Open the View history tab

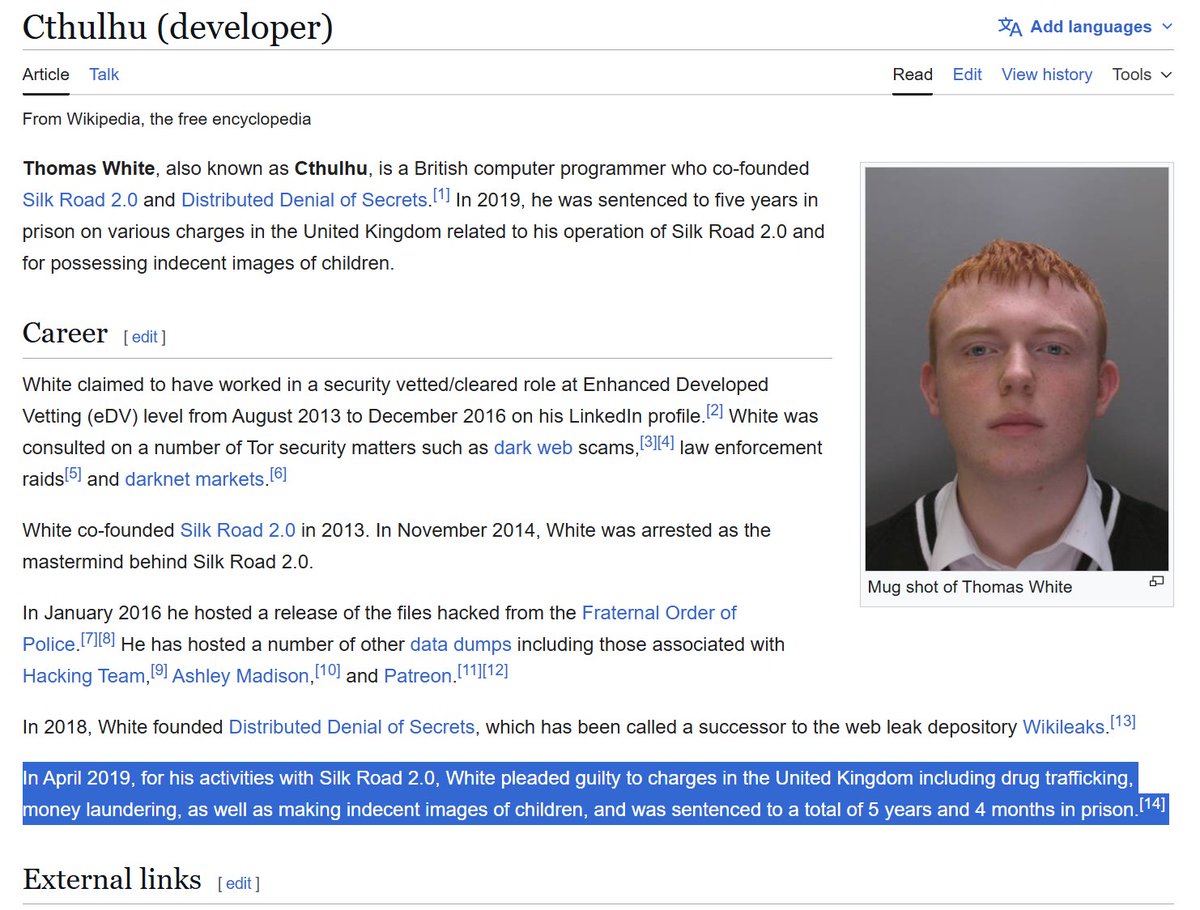1047,74
